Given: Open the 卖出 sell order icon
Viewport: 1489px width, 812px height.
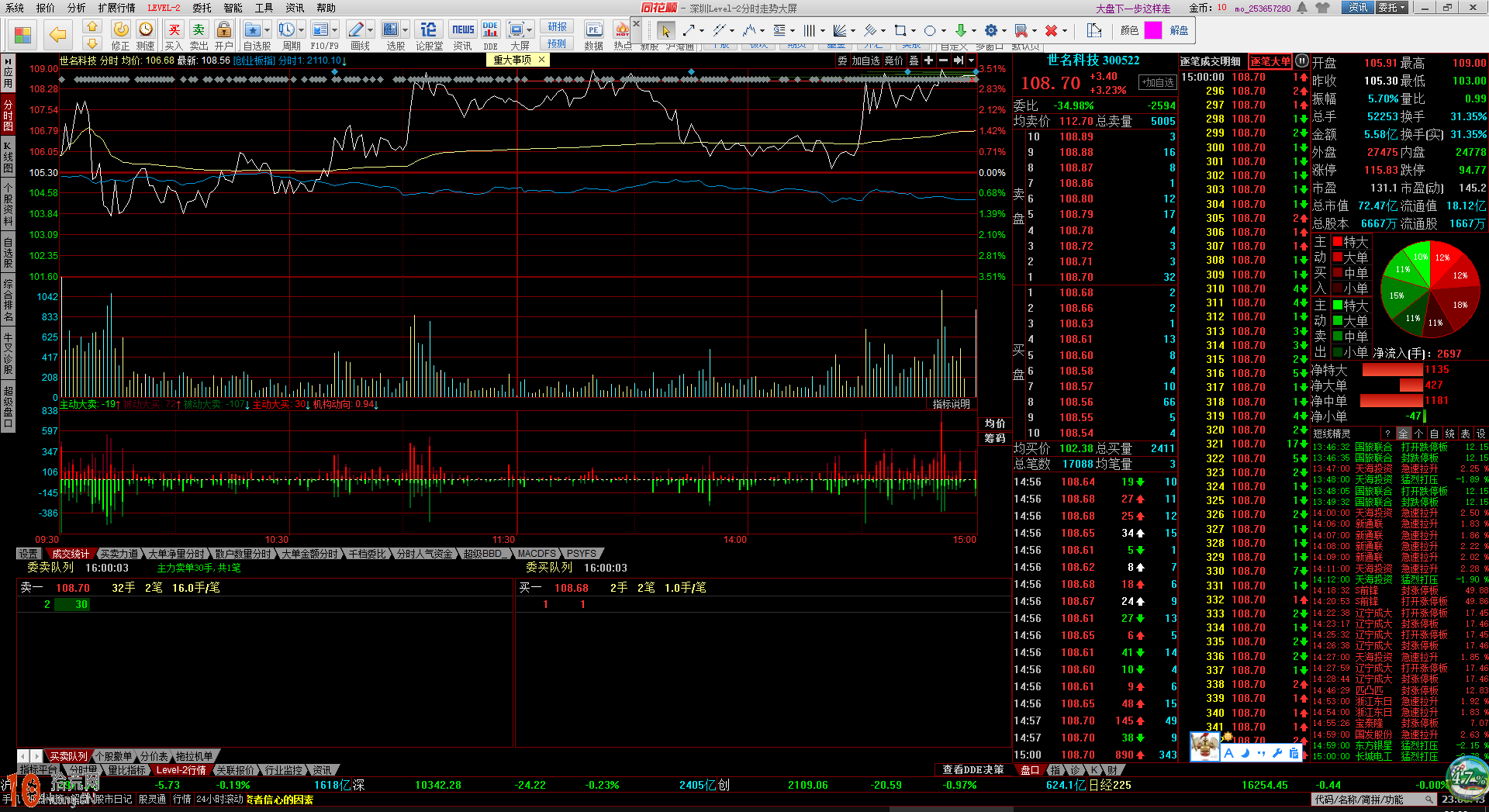Looking at the screenshot, I should click(x=199, y=30).
